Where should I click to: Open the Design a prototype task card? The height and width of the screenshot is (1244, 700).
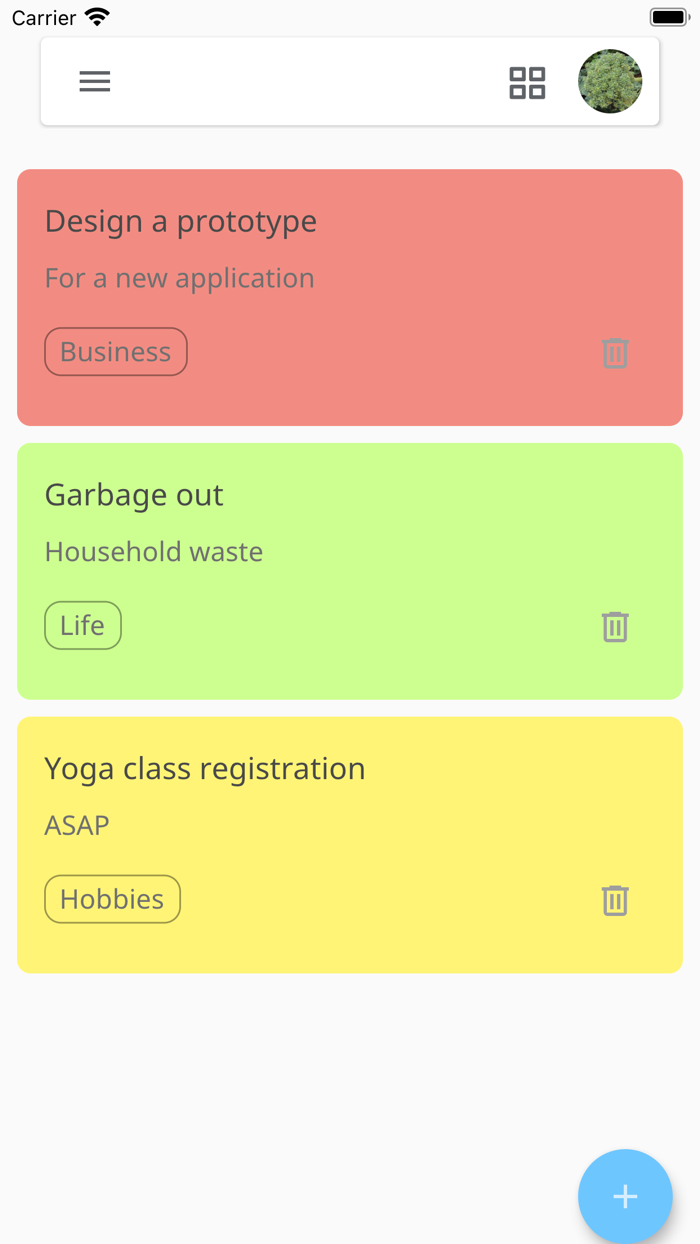tap(180, 221)
